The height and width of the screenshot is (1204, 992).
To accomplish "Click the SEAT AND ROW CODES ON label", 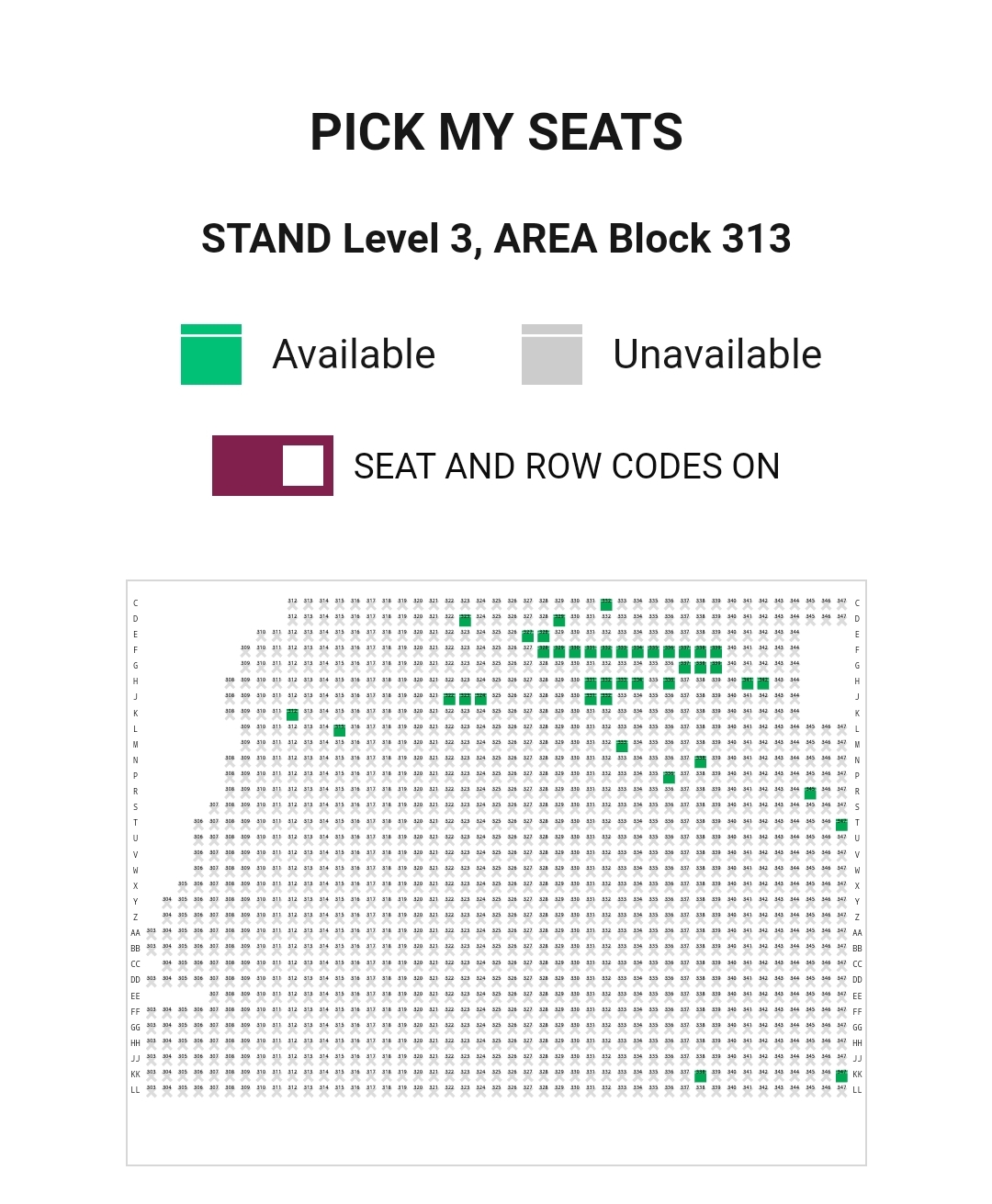I will click(x=567, y=467).
